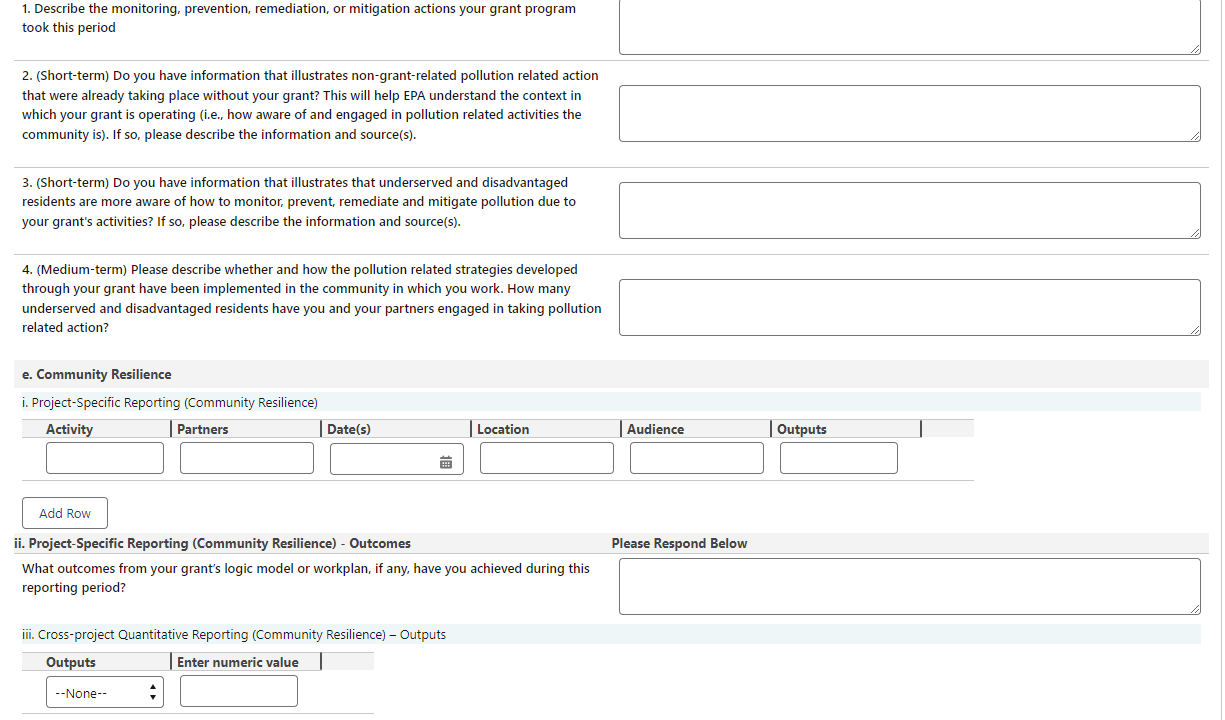The height and width of the screenshot is (720, 1225).
Task: Click the Activity text field
Action: coord(105,458)
